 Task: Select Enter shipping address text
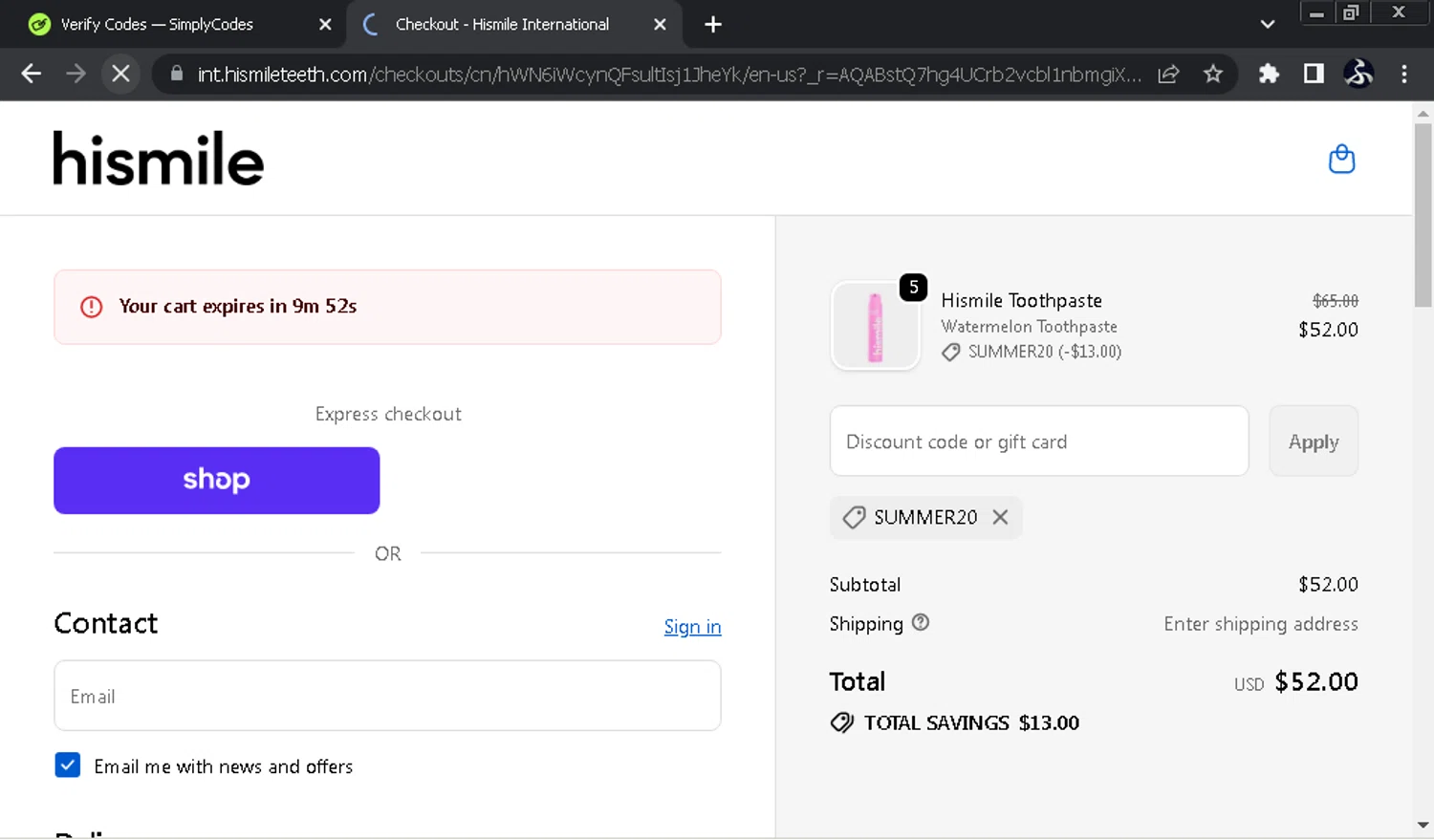click(x=1260, y=624)
